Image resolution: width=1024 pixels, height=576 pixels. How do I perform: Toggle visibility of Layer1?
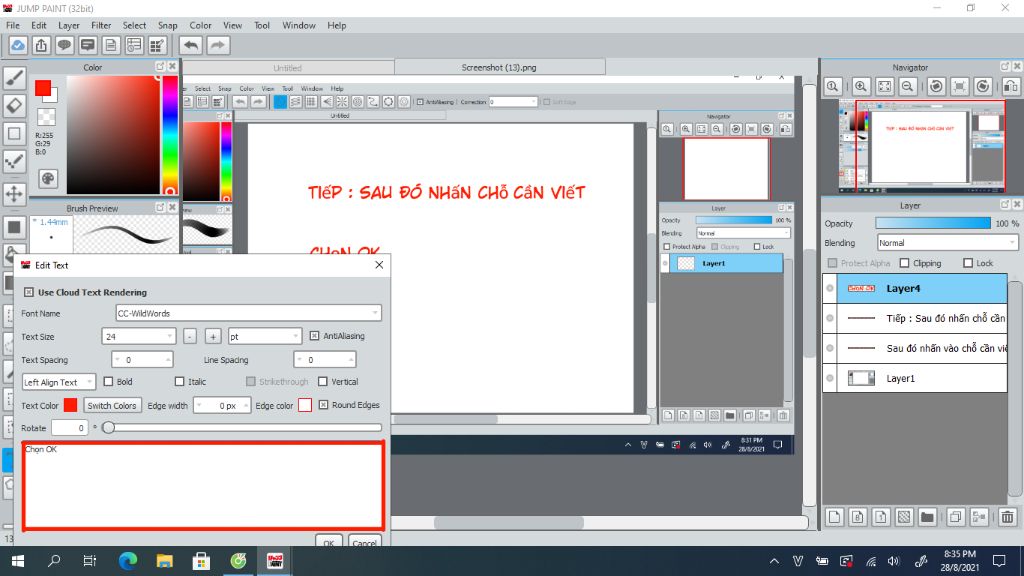pyautogui.click(x=830, y=377)
